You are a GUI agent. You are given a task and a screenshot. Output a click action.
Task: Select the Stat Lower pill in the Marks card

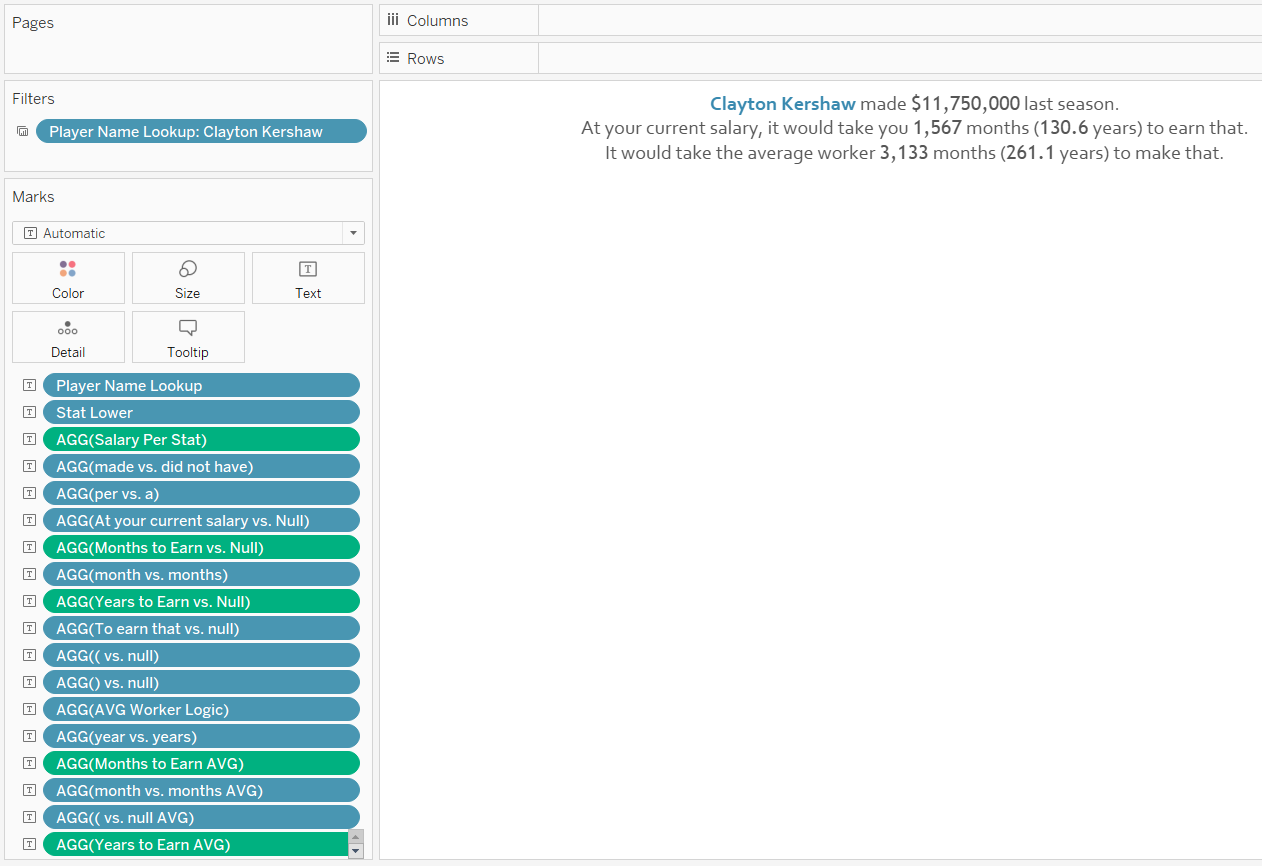pos(201,412)
